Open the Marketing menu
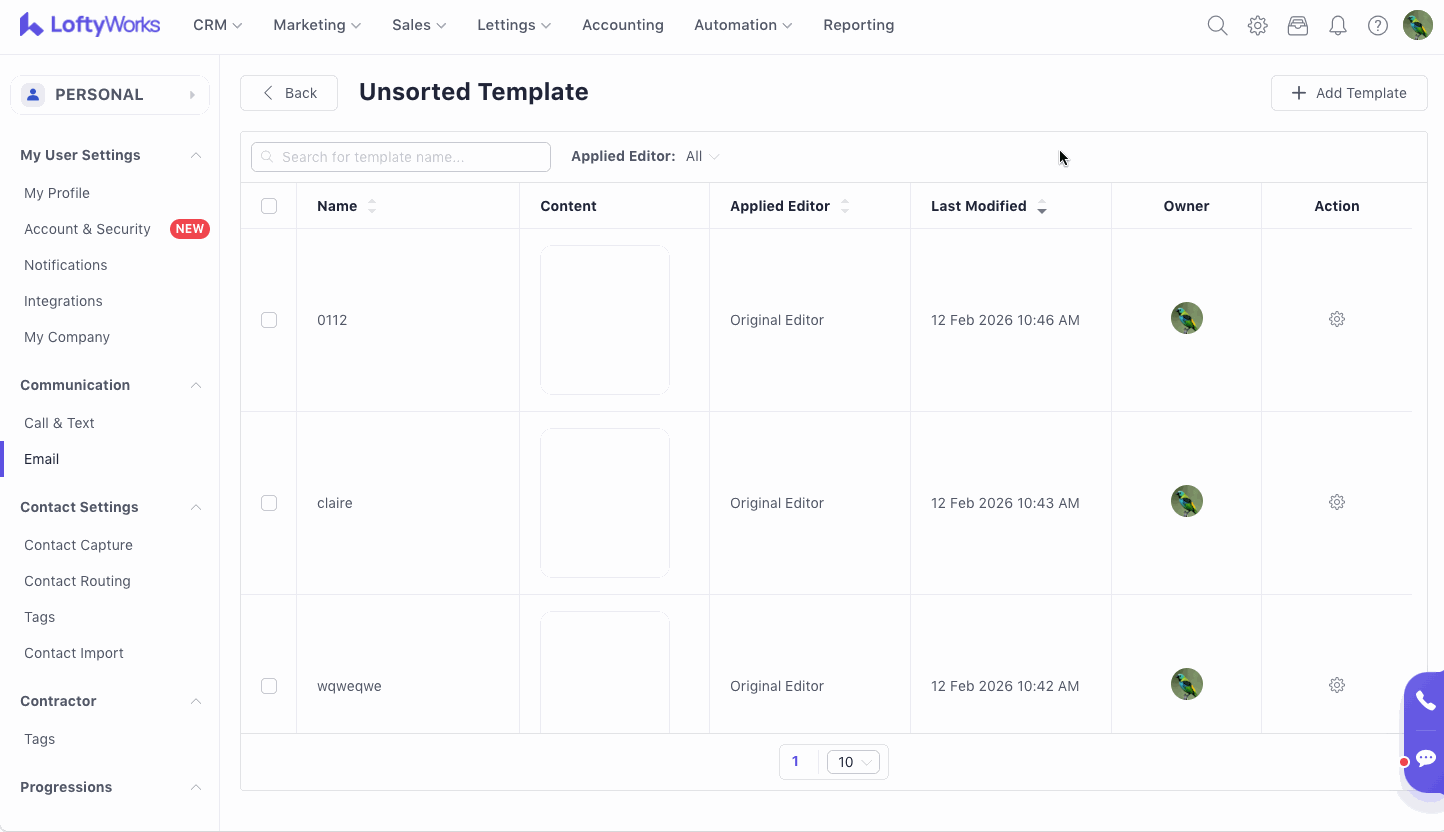 pyautogui.click(x=316, y=25)
